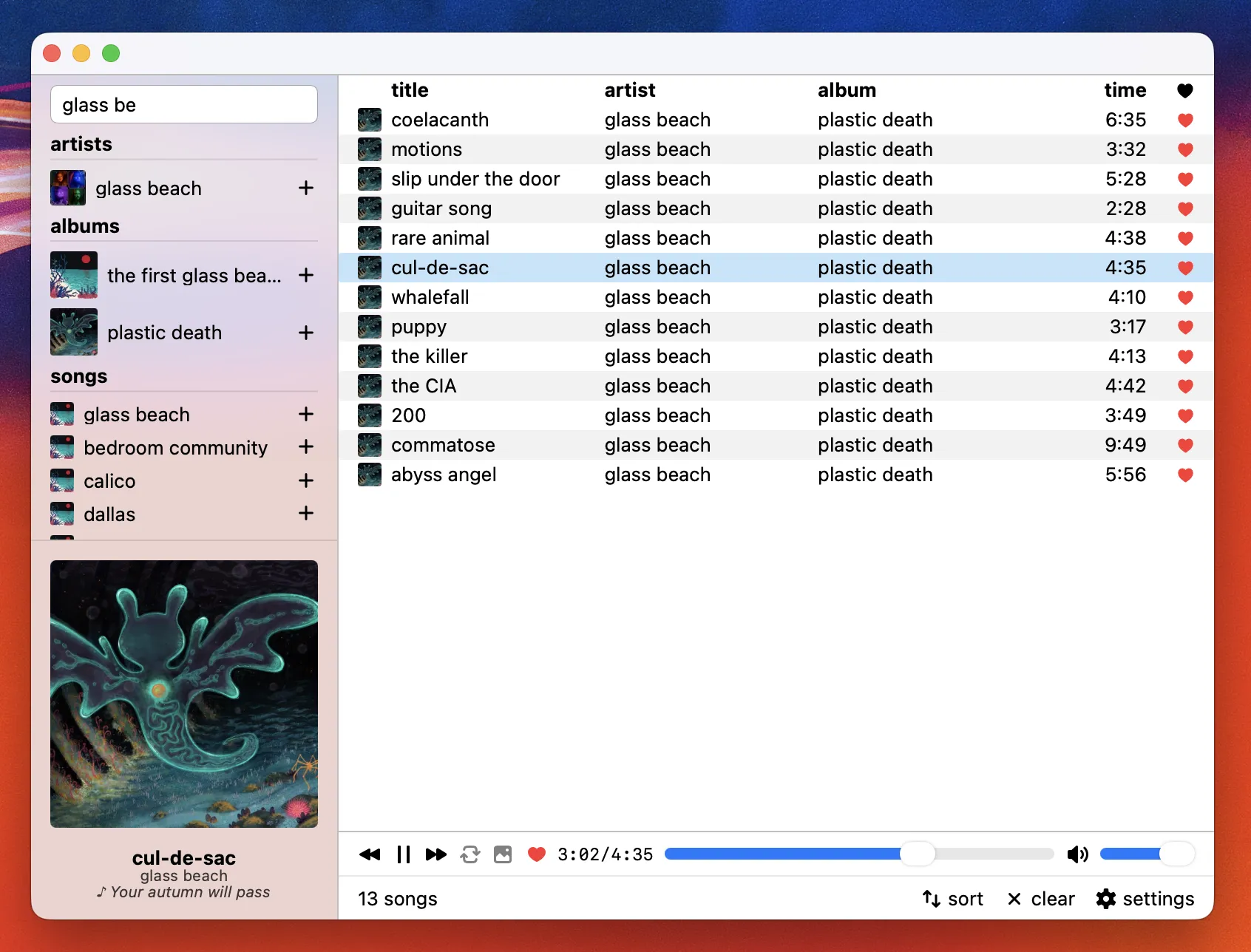Screen dimensions: 1251x952
Task: Toggle favorite heart for coelacanth
Action: coord(1185,120)
